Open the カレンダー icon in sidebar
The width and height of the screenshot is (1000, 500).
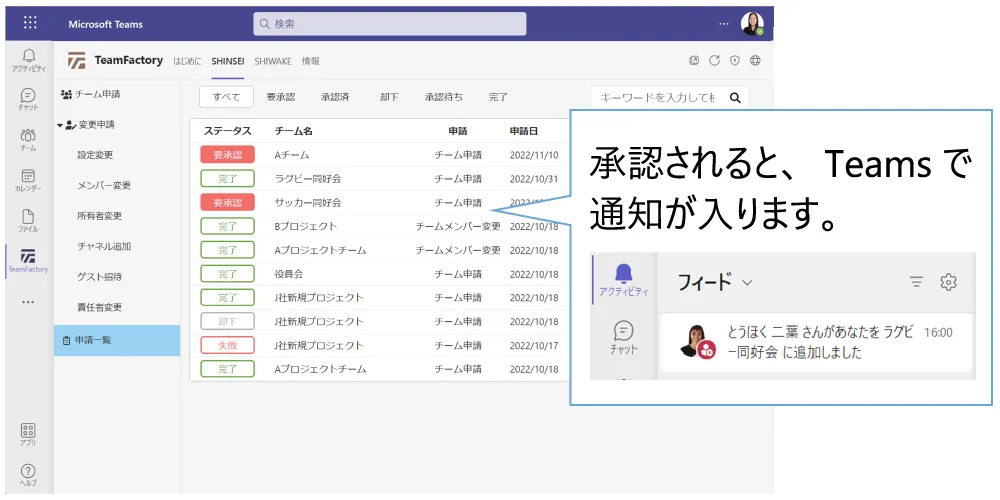(x=28, y=180)
